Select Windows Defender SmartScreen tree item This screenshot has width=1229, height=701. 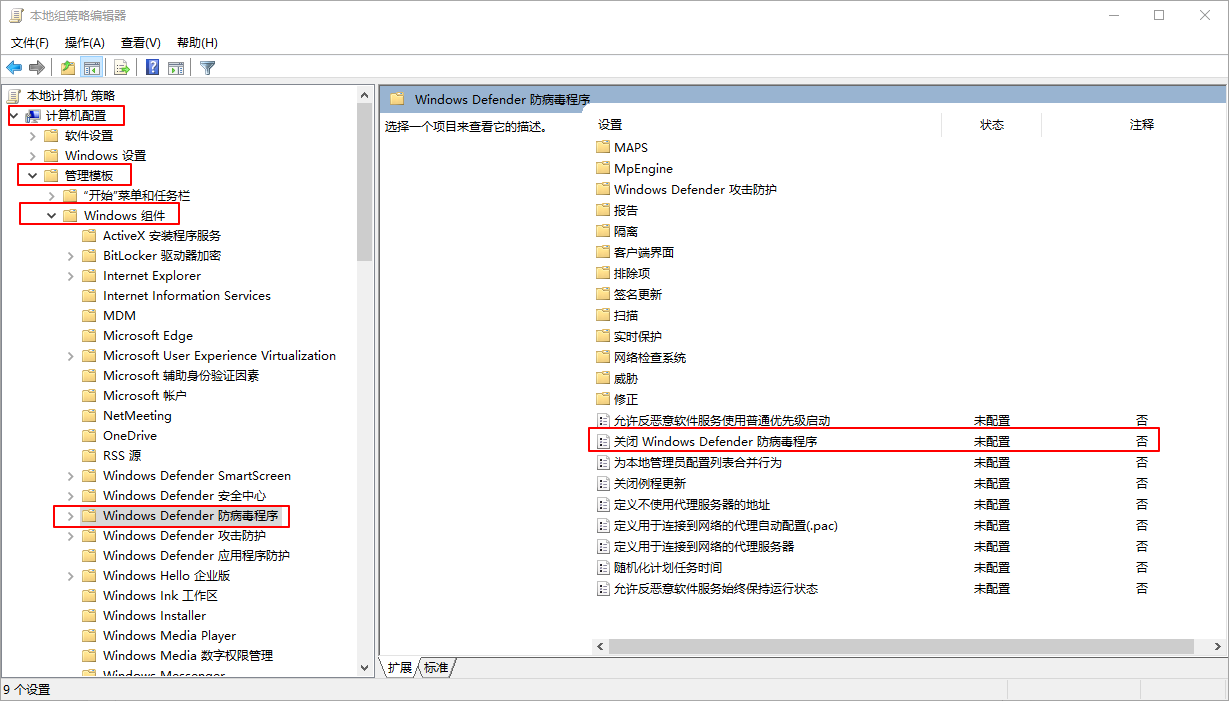197,475
